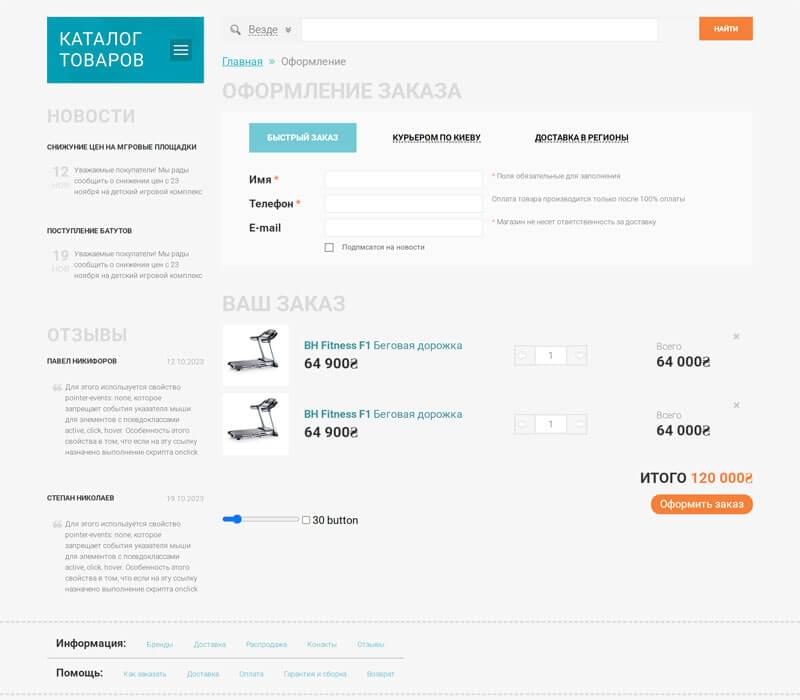Remove the first treadmill from the order
Viewport: 800px width, 700px height.
pos(736,336)
